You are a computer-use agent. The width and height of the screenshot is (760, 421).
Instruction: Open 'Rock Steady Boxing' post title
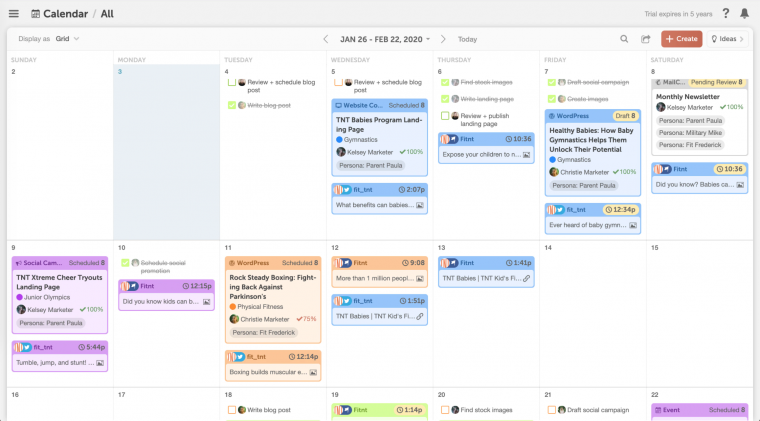(x=273, y=287)
